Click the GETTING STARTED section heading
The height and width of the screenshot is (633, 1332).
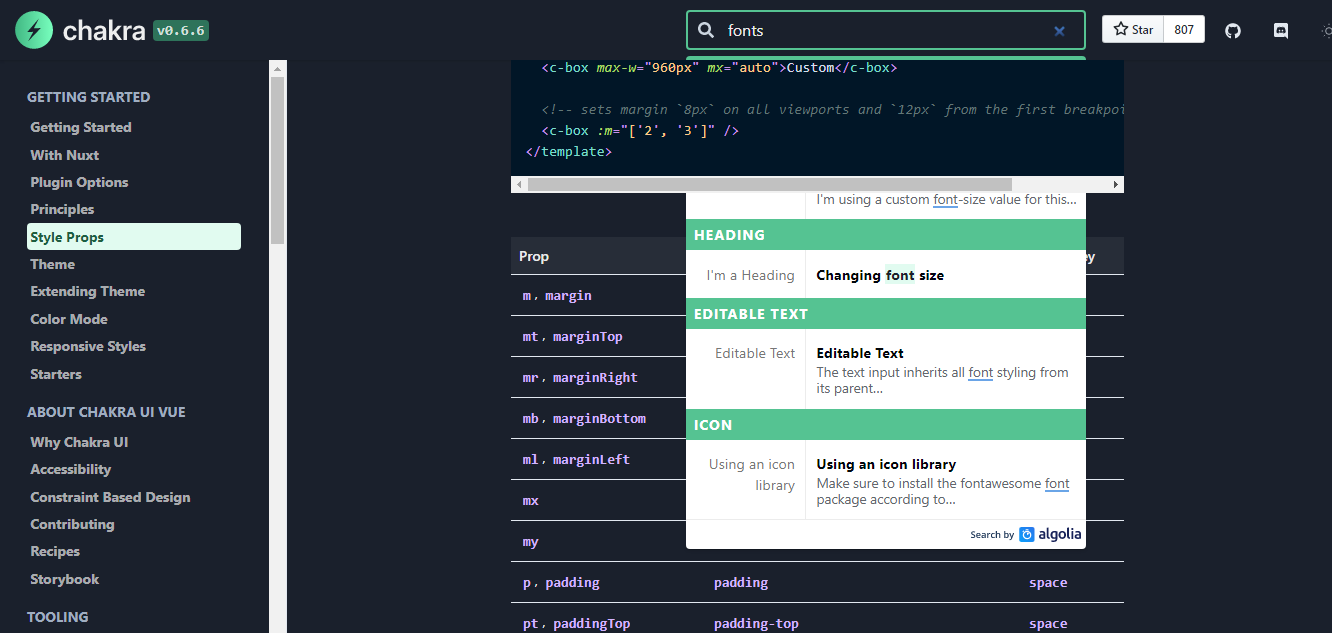click(88, 97)
